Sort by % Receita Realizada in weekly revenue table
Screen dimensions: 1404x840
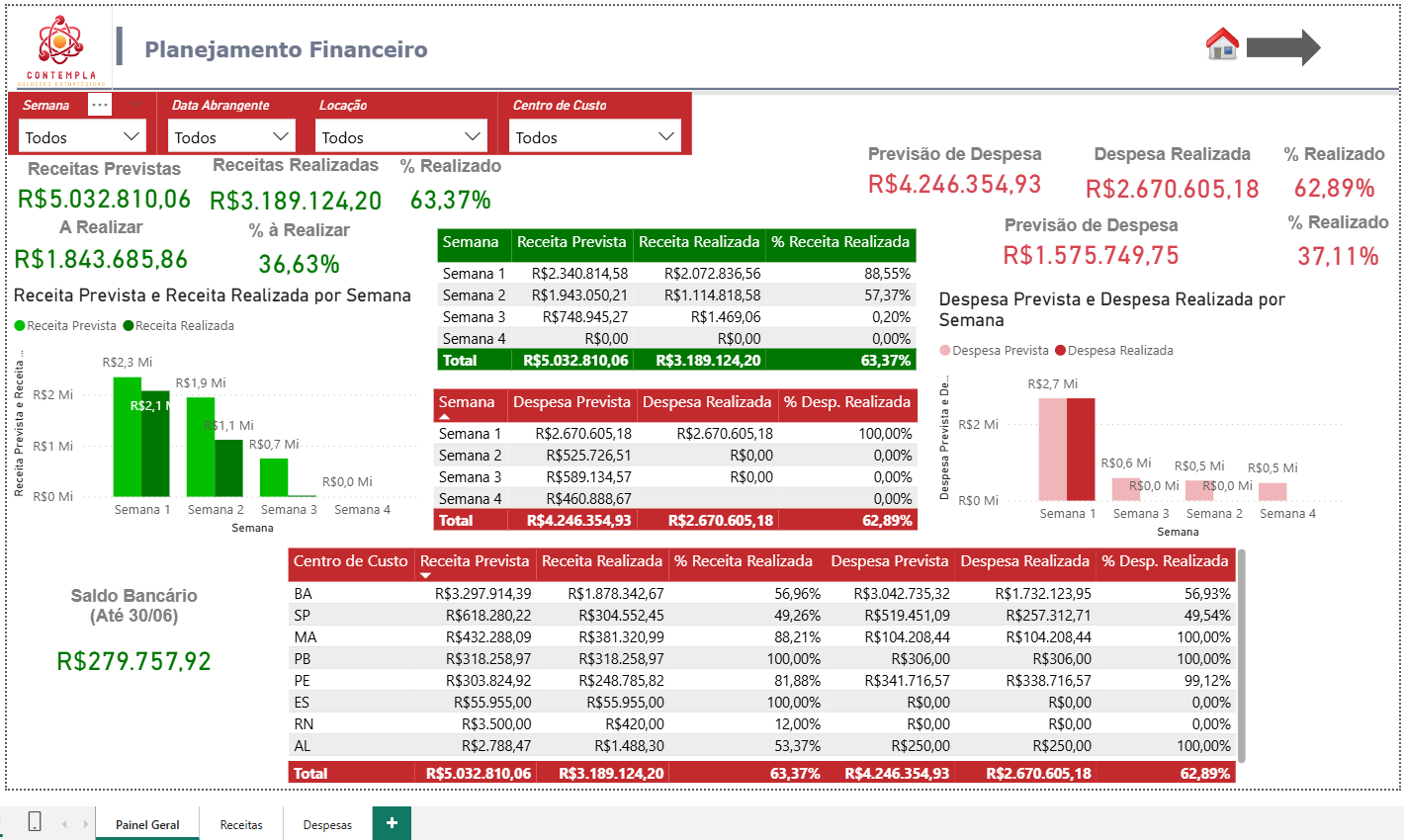840,242
